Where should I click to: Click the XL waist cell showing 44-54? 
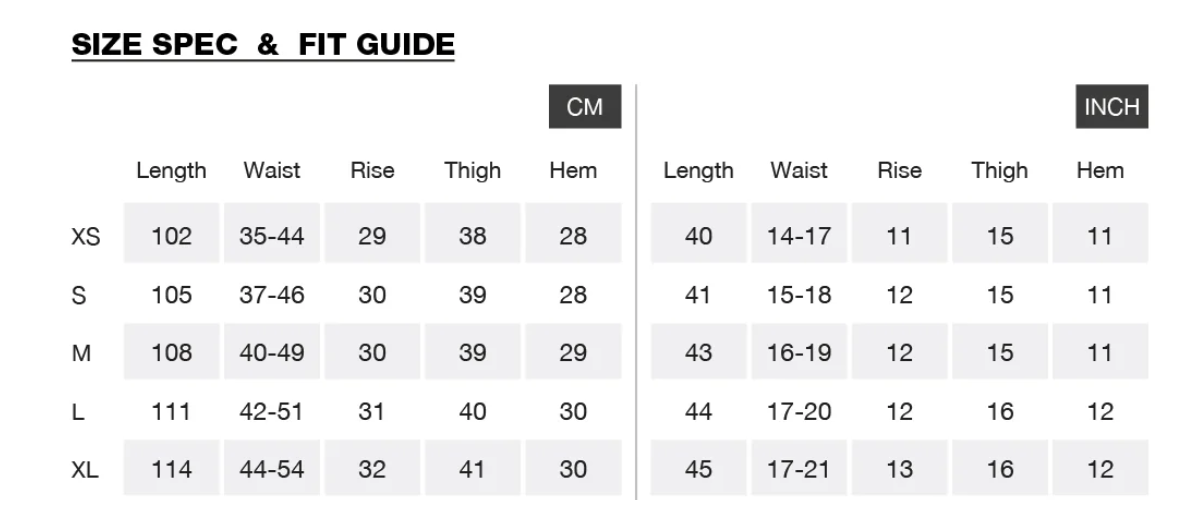(x=271, y=467)
